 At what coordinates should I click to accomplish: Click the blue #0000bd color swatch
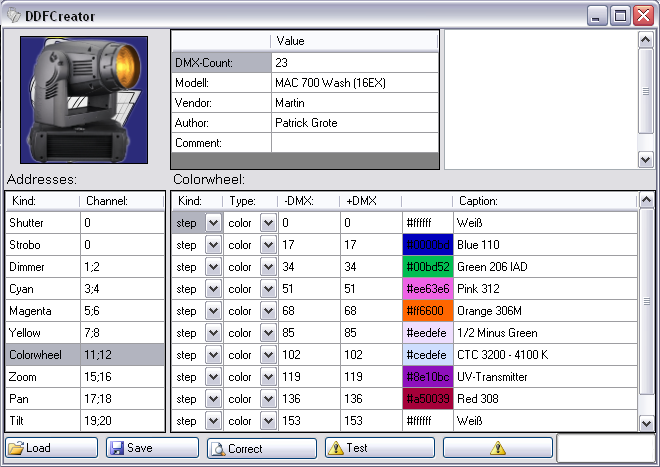coord(427,245)
